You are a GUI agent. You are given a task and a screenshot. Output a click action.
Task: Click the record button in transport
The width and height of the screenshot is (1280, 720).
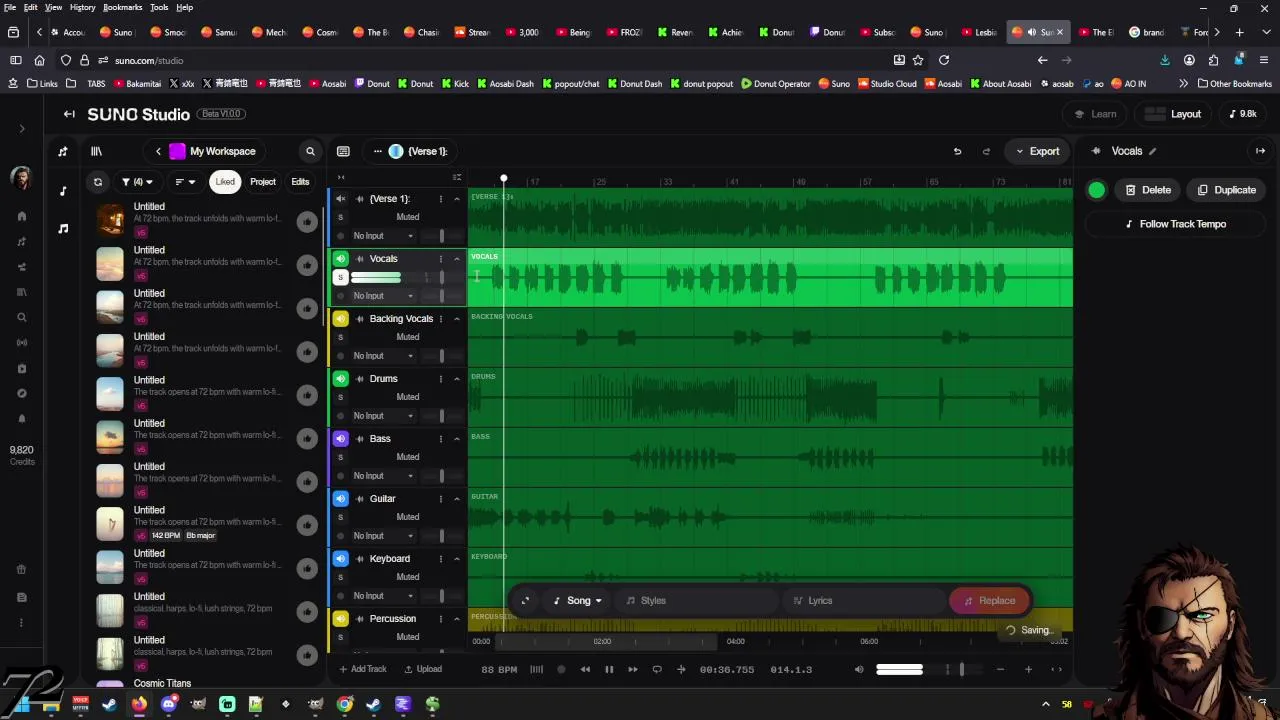pos(561,669)
